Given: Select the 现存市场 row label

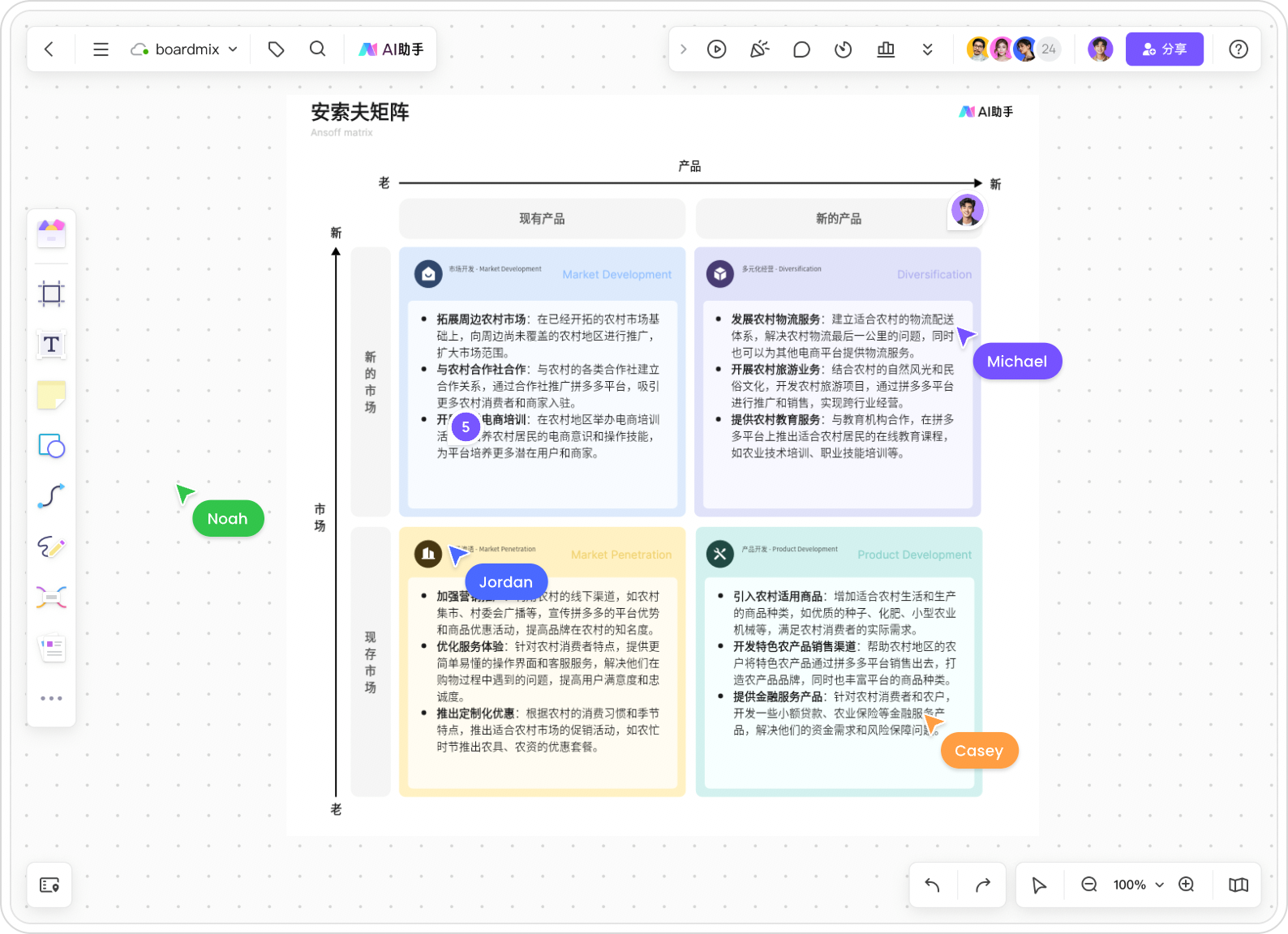Looking at the screenshot, I should [x=371, y=662].
